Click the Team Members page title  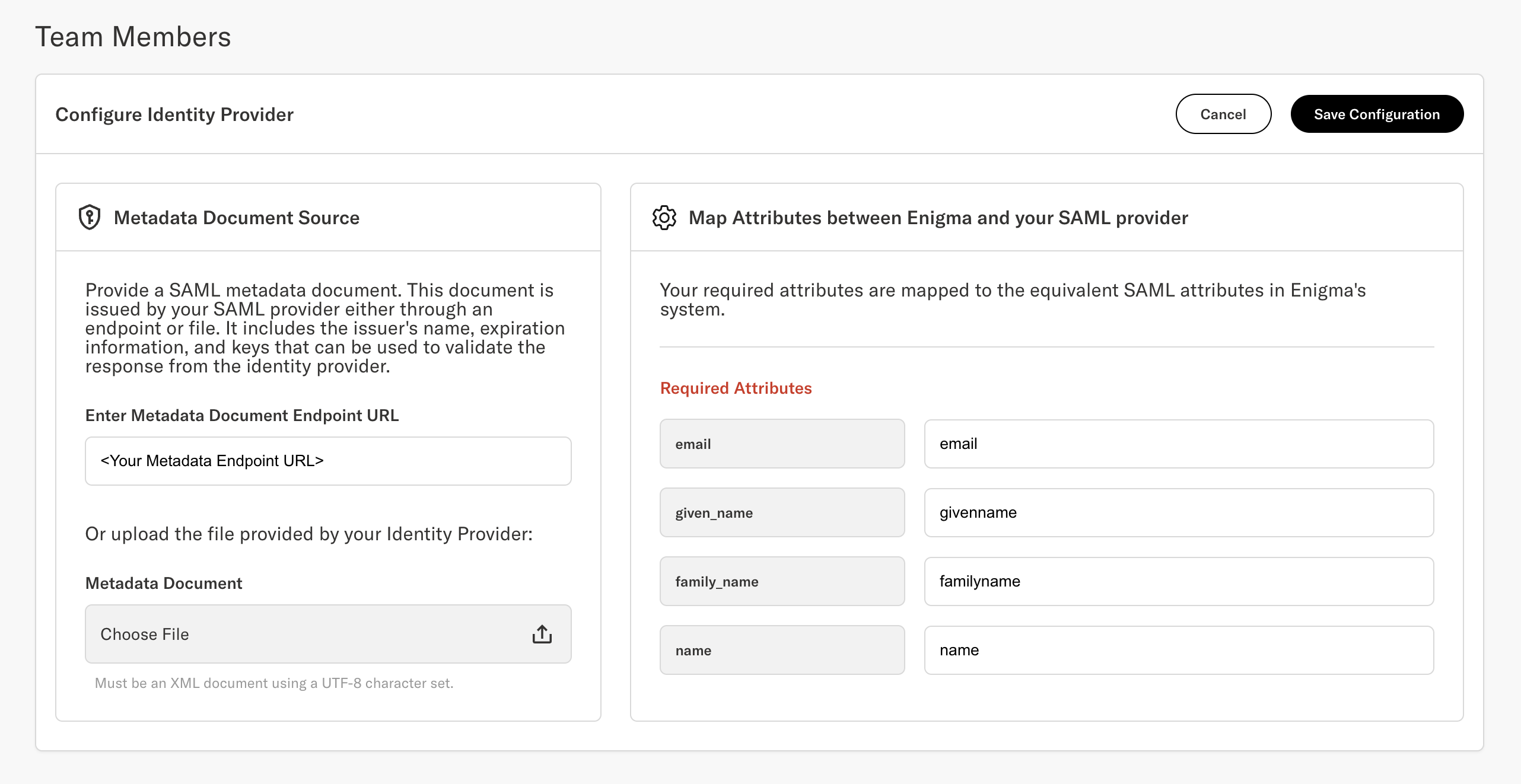click(x=133, y=36)
